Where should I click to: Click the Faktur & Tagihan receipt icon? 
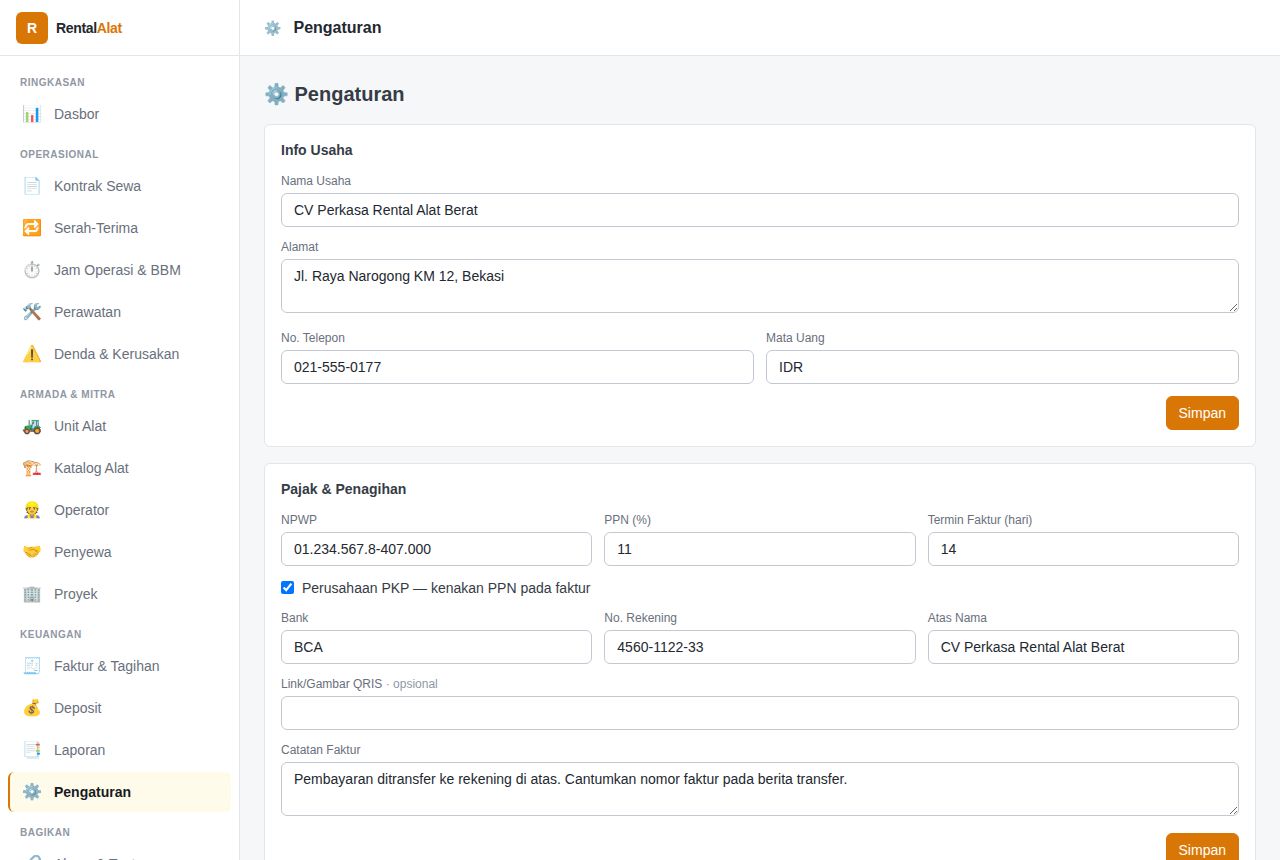(x=32, y=666)
